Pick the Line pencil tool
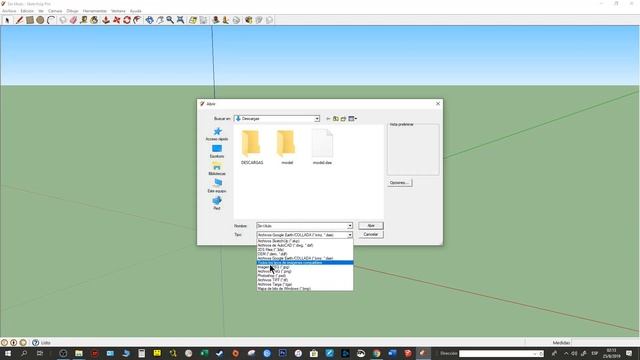The height and width of the screenshot is (360, 640). tap(19, 20)
